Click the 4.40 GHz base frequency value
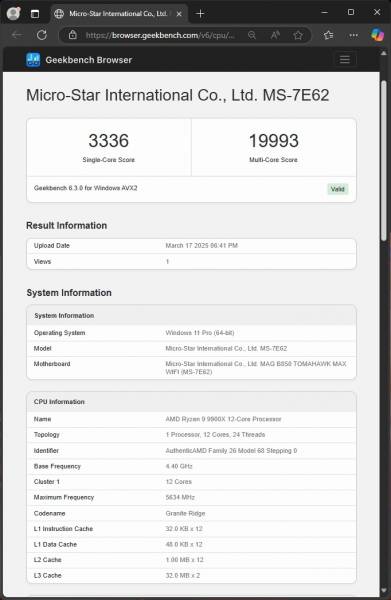Image resolution: width=391 pixels, height=600 pixels. point(179,466)
